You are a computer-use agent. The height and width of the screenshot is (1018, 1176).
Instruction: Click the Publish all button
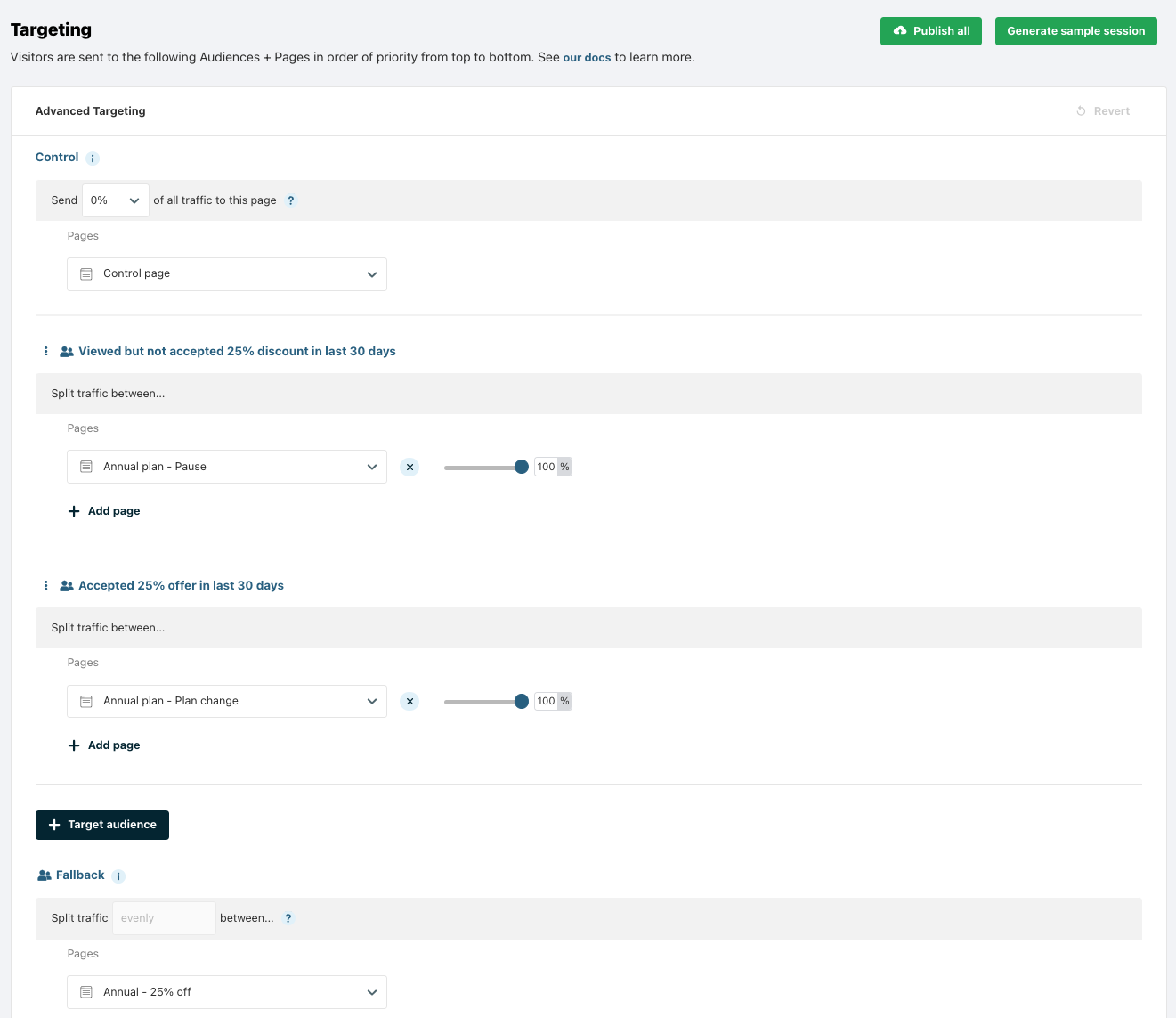click(x=930, y=31)
